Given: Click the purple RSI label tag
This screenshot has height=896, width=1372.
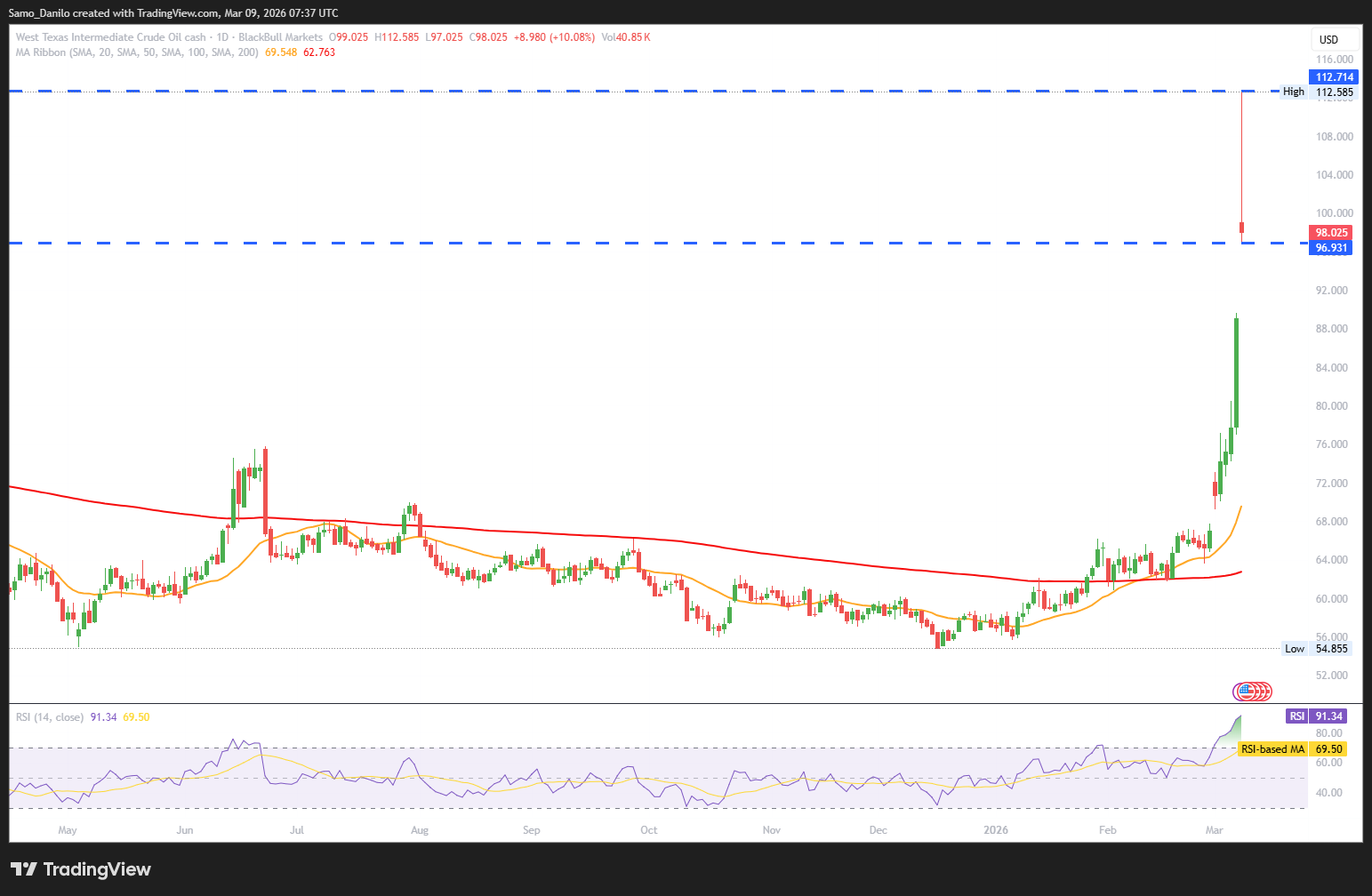Looking at the screenshot, I should point(1297,716).
